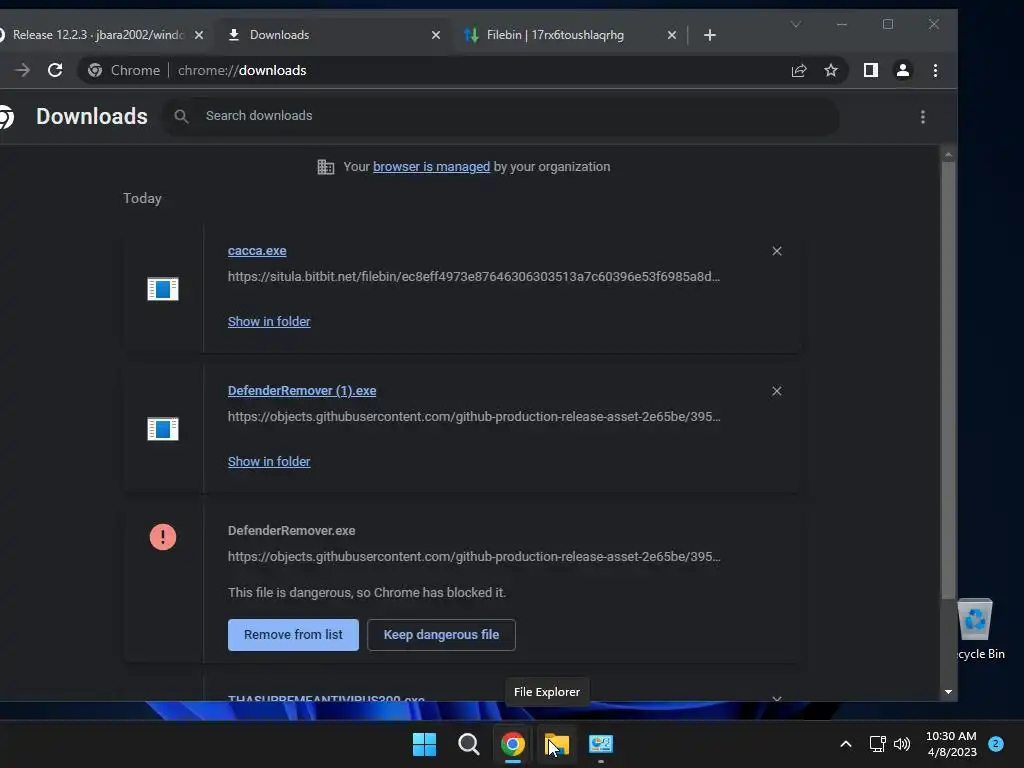Click the magnifier icon in Search downloads
The height and width of the screenshot is (768, 1024).
[182, 116]
